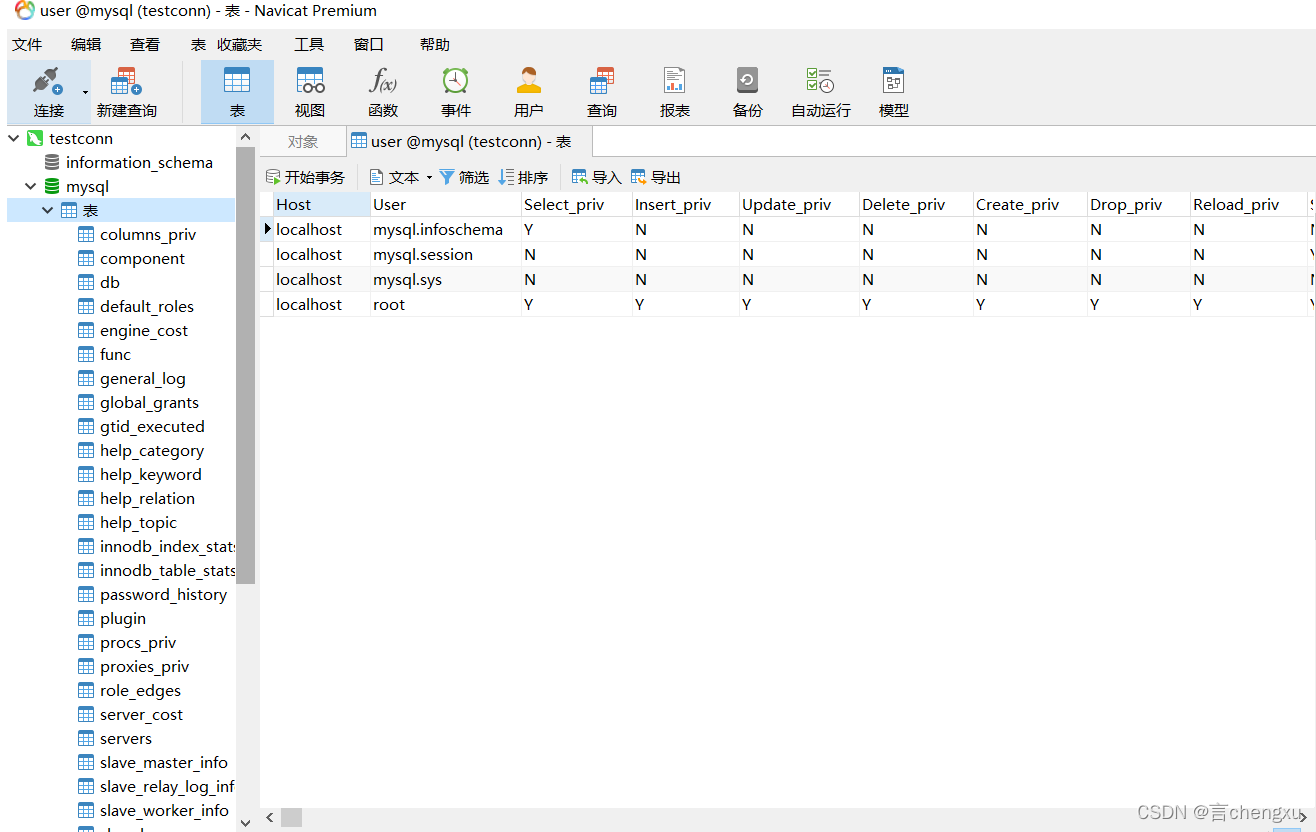Select the global_grants table
The image size is (1316, 832).
[149, 402]
